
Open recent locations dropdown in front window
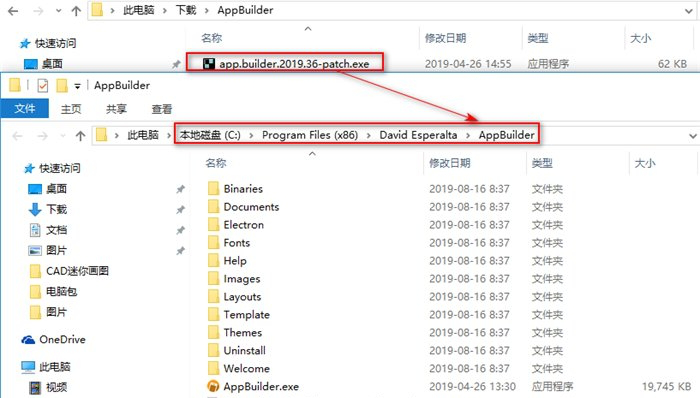62,136
